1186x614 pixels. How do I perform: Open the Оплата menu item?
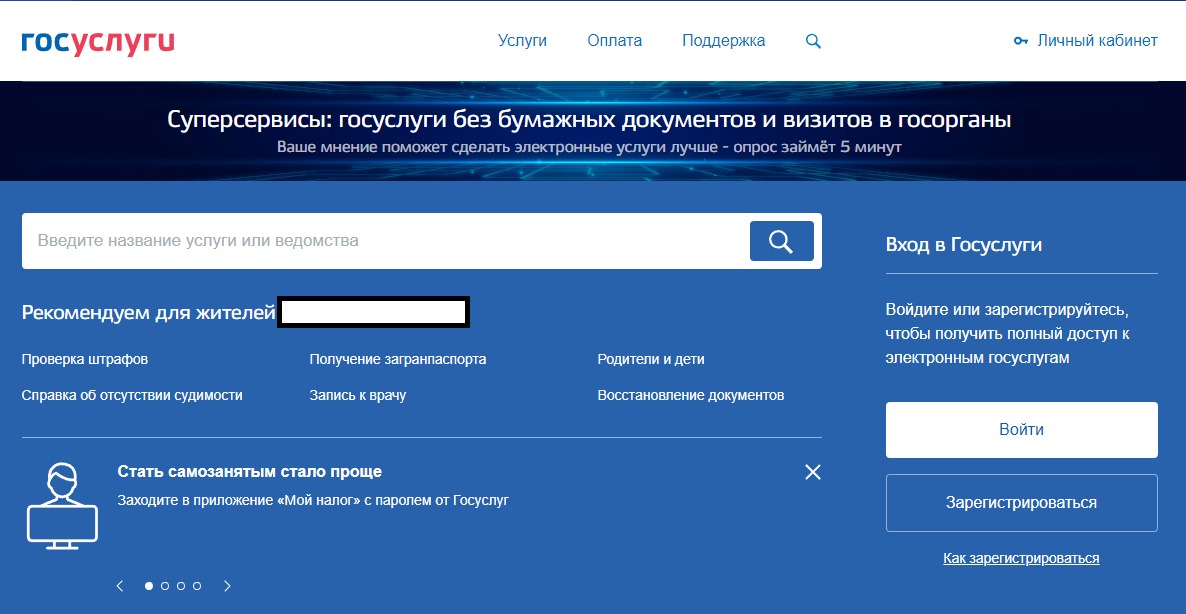coord(614,41)
